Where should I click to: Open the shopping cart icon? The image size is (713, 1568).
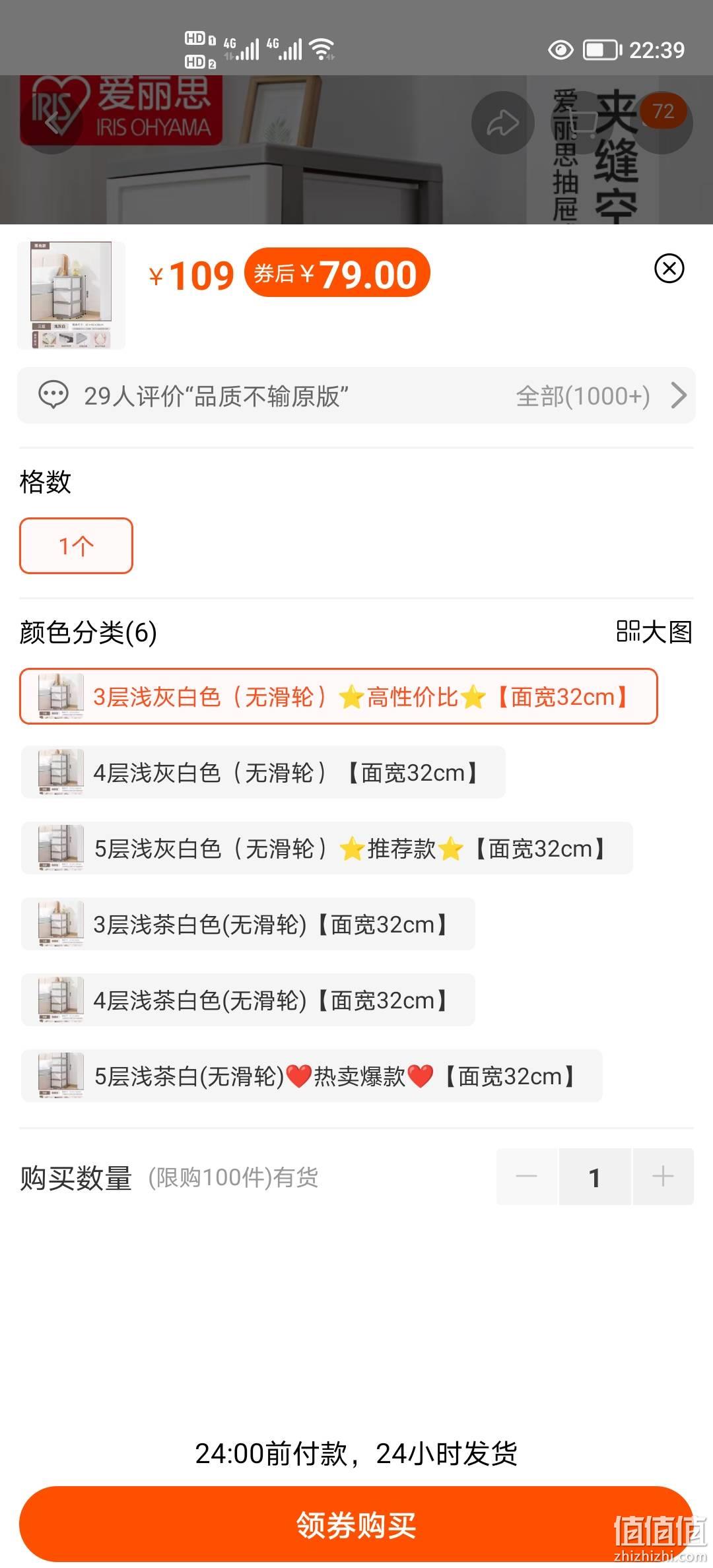click(581, 123)
